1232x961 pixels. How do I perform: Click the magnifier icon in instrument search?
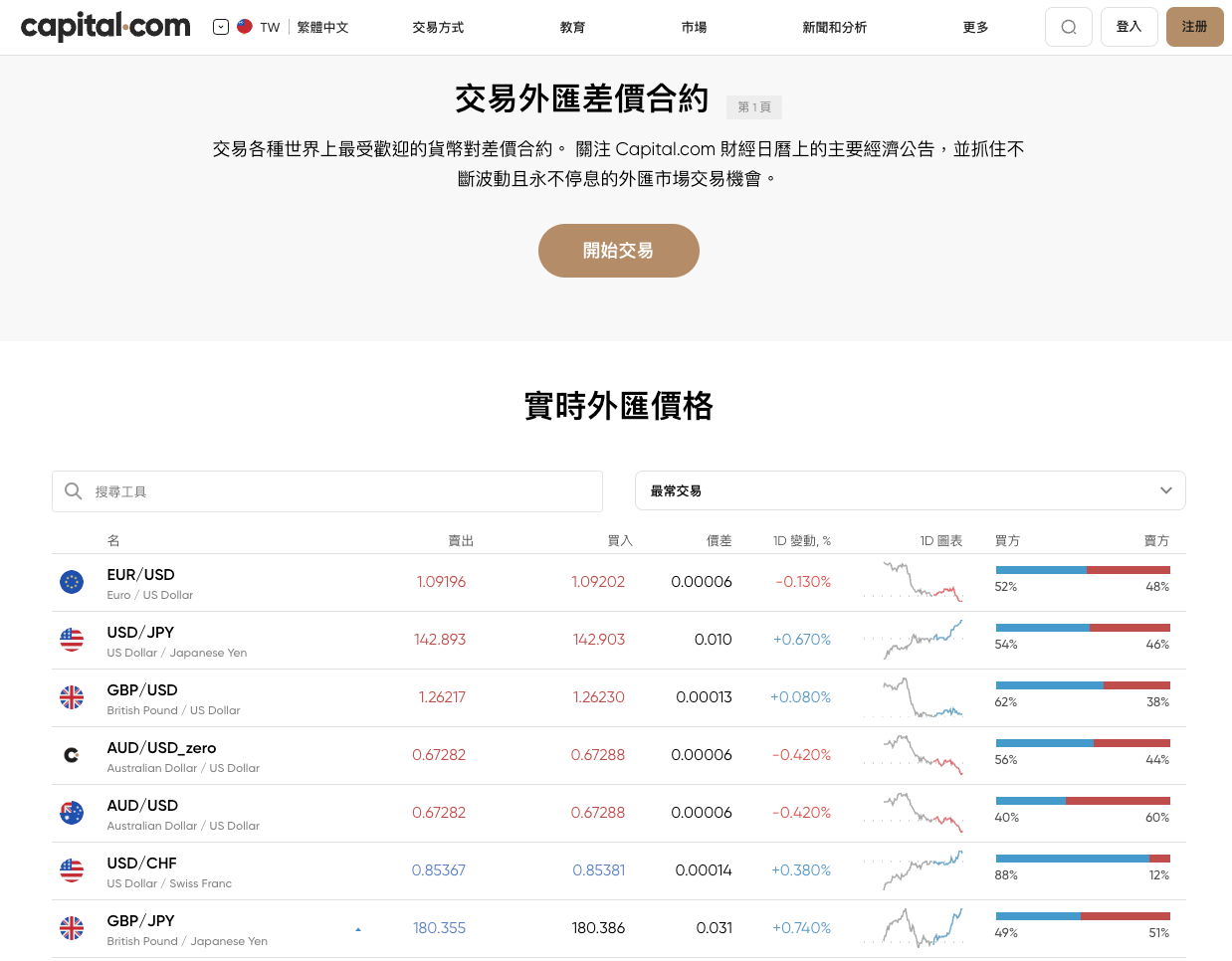click(73, 491)
